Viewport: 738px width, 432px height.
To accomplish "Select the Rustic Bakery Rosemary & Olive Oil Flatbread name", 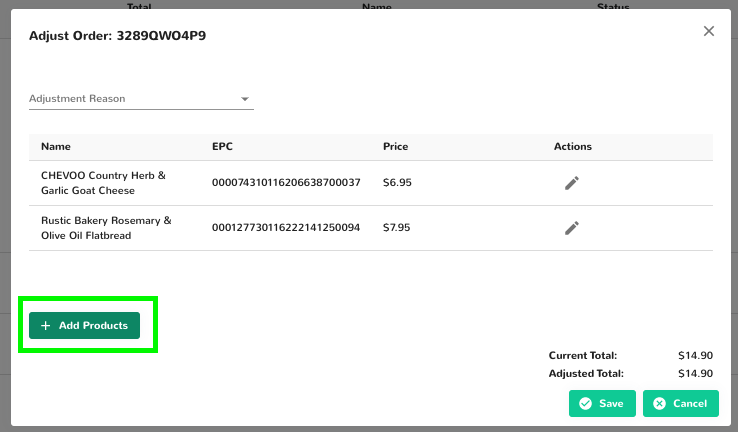I will pyautogui.click(x=106, y=228).
